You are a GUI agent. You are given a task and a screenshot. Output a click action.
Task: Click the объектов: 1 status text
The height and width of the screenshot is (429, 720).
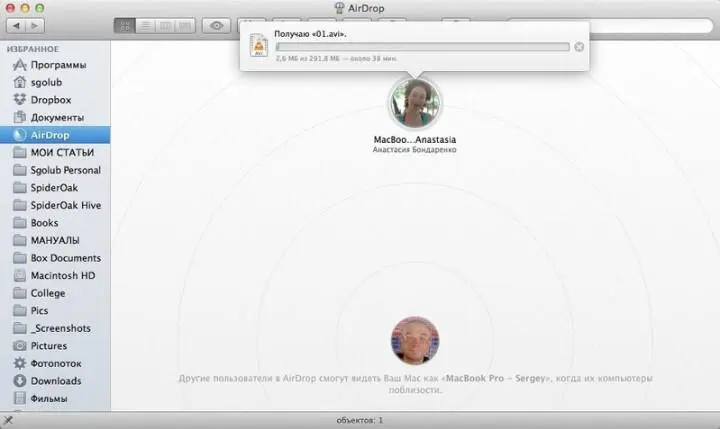tap(360, 420)
